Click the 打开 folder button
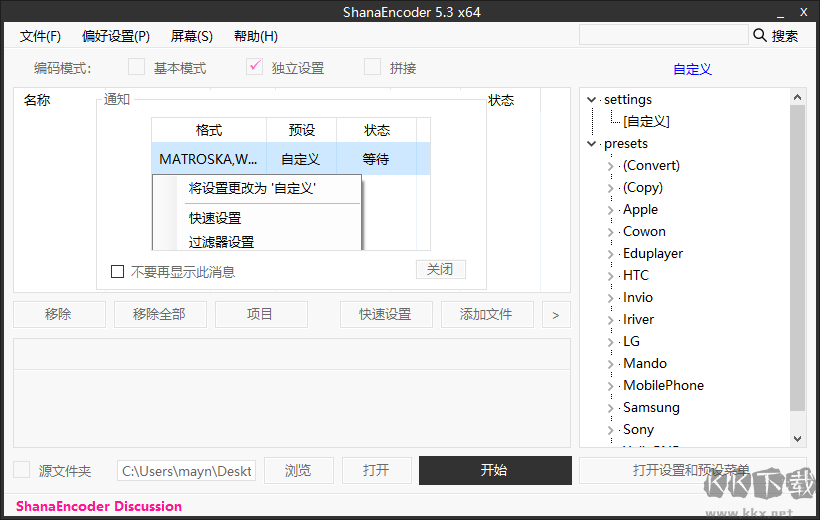Image resolution: width=820 pixels, height=520 pixels. (377, 470)
